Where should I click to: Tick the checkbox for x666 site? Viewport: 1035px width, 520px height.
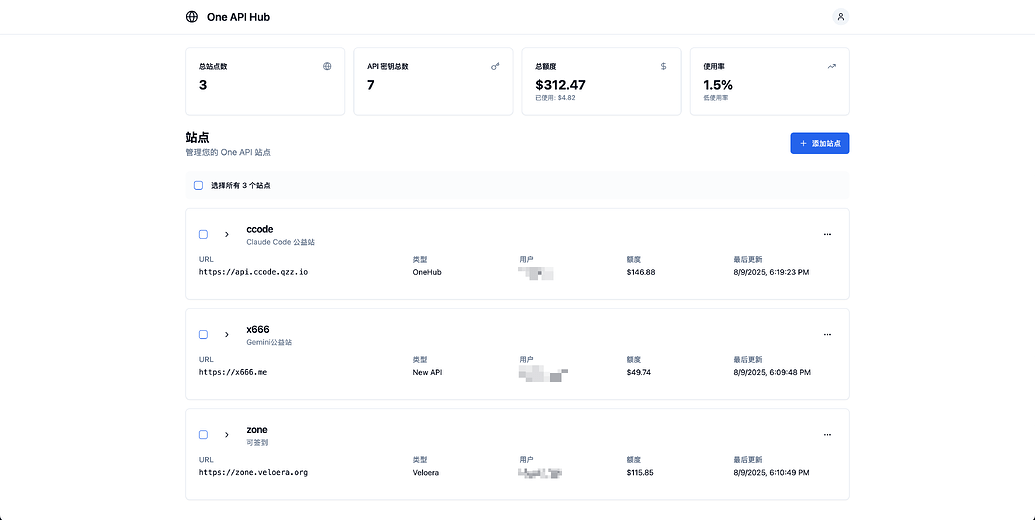click(x=203, y=335)
